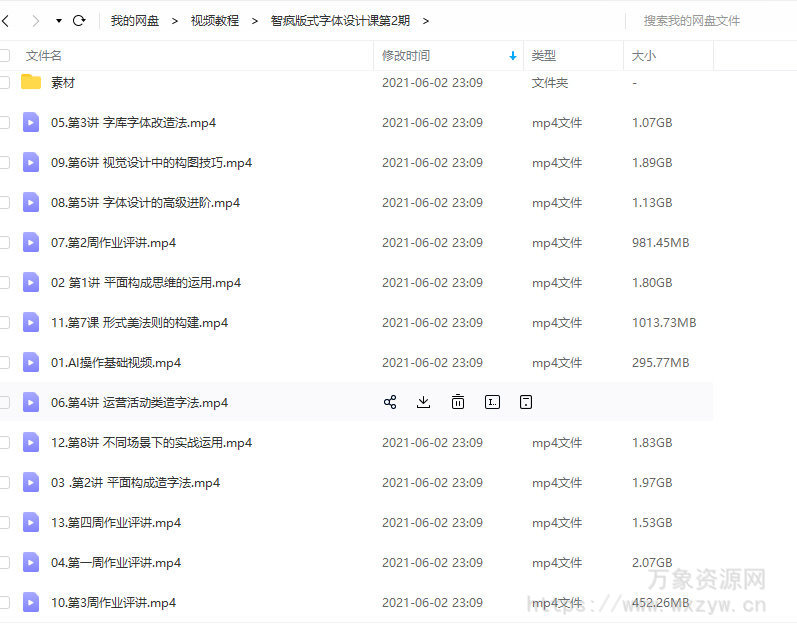Navigate to 我的网盘 breadcrumb
797x639 pixels.
(x=135, y=21)
